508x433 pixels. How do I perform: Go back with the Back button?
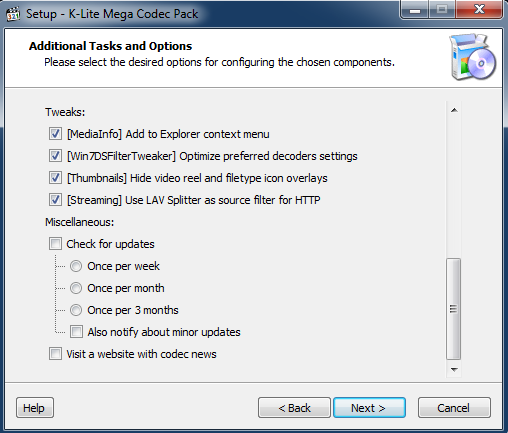click(x=294, y=408)
